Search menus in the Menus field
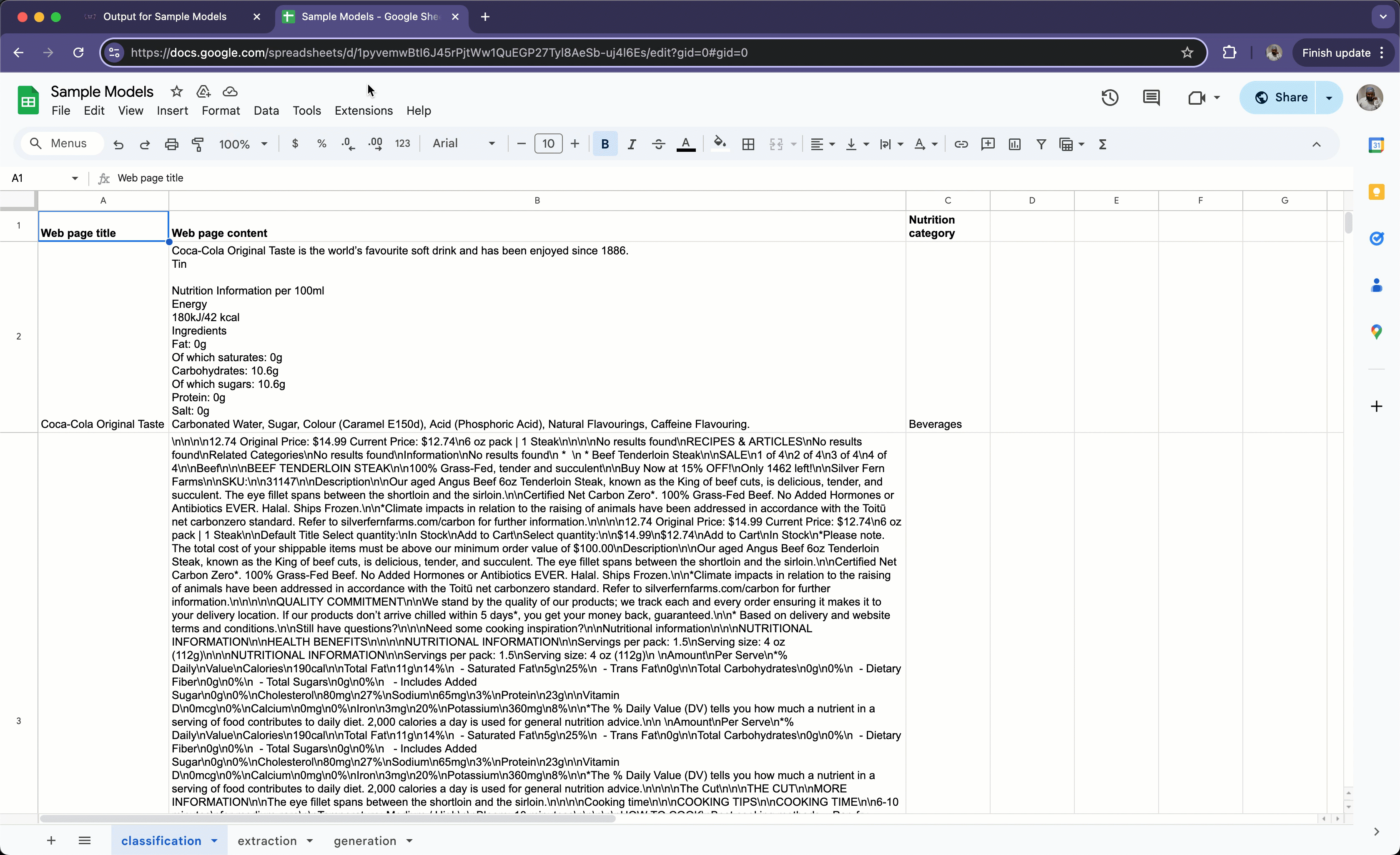1400x855 pixels. (63, 143)
